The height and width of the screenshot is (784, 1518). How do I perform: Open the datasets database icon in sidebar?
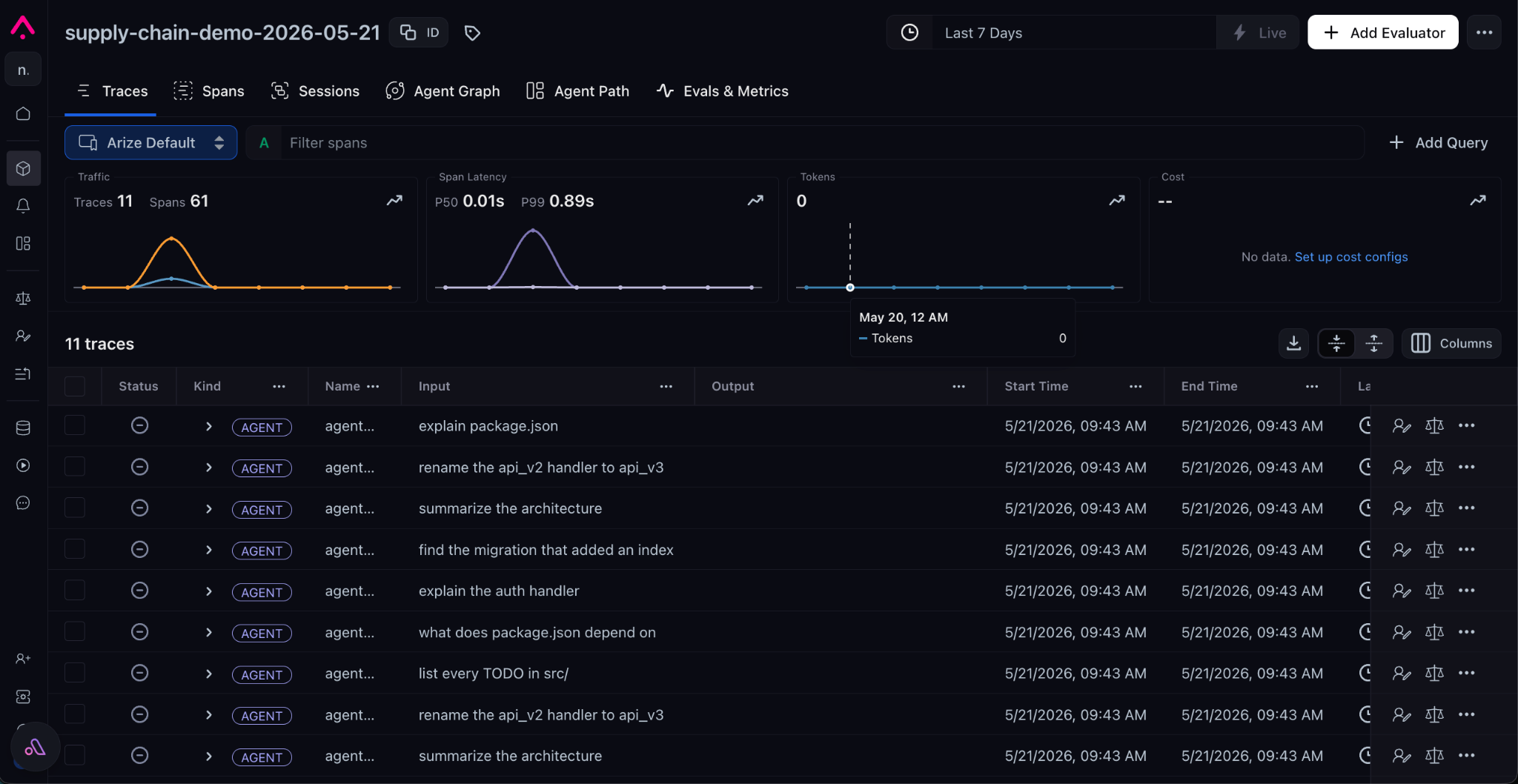pos(23,428)
